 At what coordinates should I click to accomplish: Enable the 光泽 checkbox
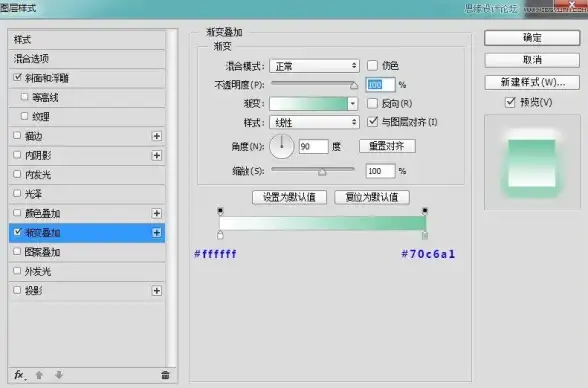[x=17, y=193]
